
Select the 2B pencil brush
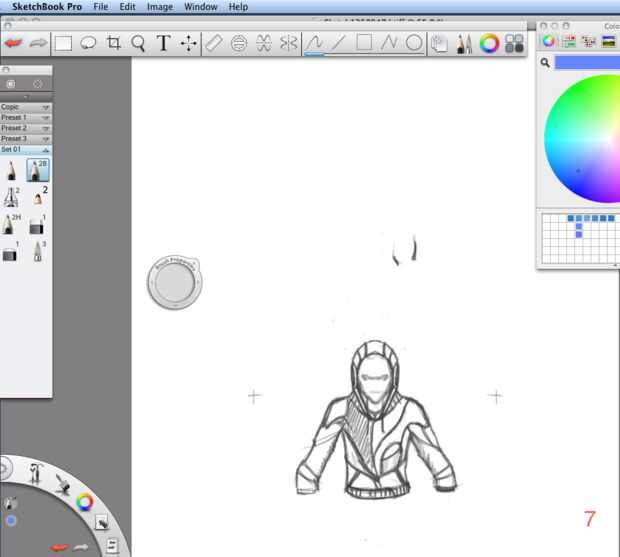pyautogui.click(x=38, y=170)
